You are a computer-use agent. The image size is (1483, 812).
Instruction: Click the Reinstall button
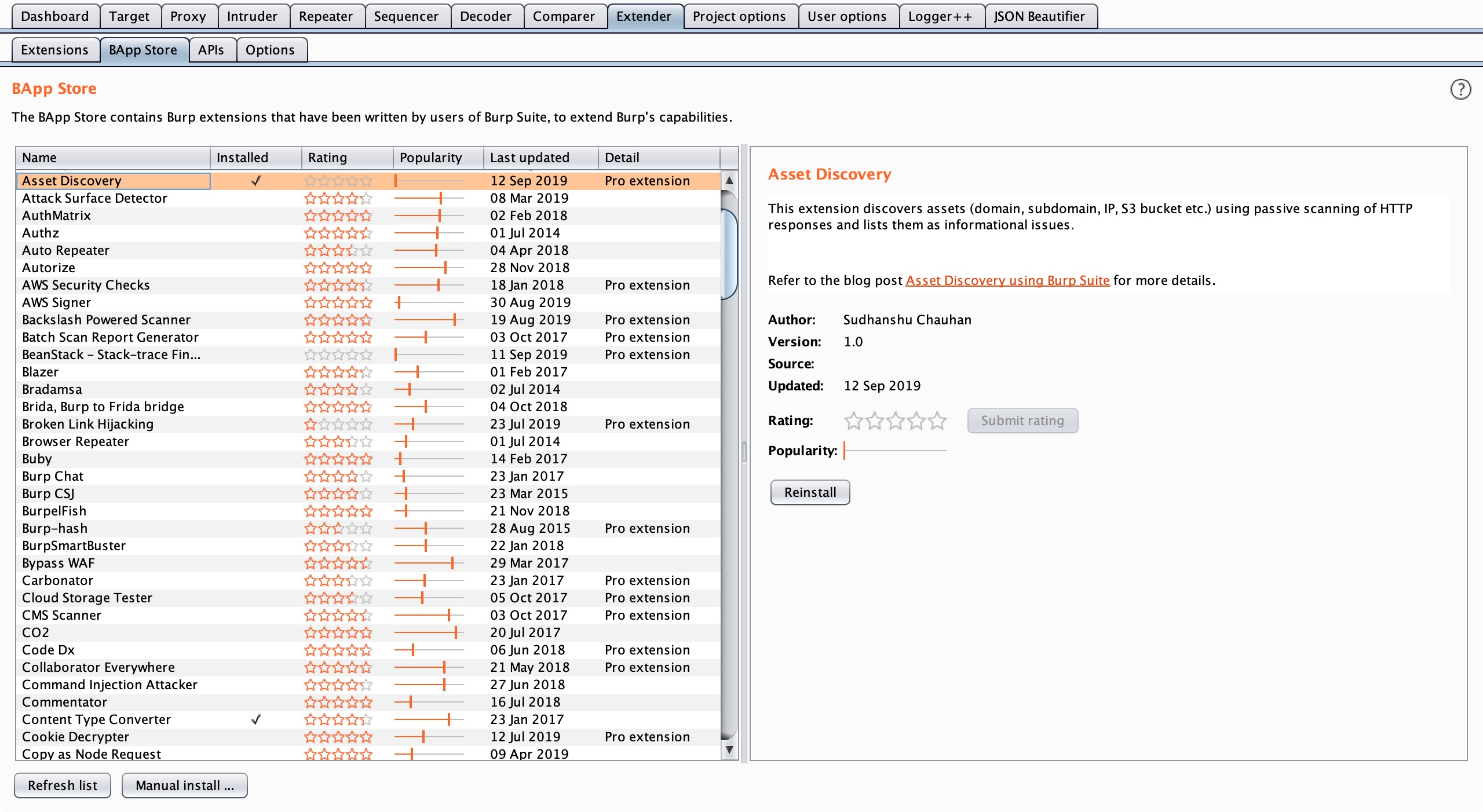pyautogui.click(x=810, y=492)
